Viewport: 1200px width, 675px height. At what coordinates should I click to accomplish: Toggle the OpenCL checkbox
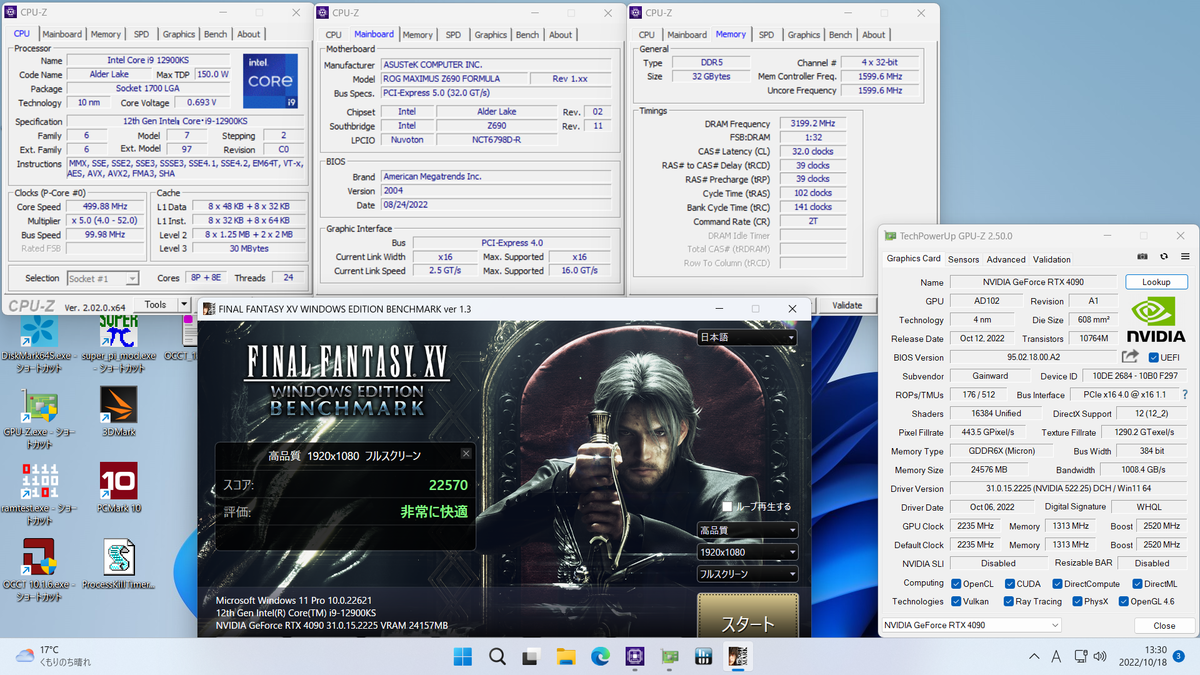tap(956, 584)
